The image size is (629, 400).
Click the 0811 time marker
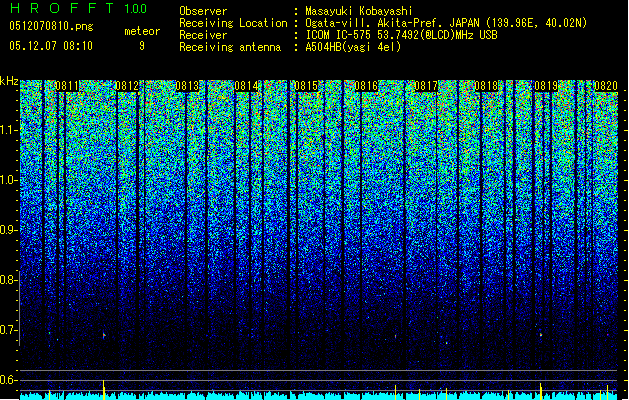67,86
